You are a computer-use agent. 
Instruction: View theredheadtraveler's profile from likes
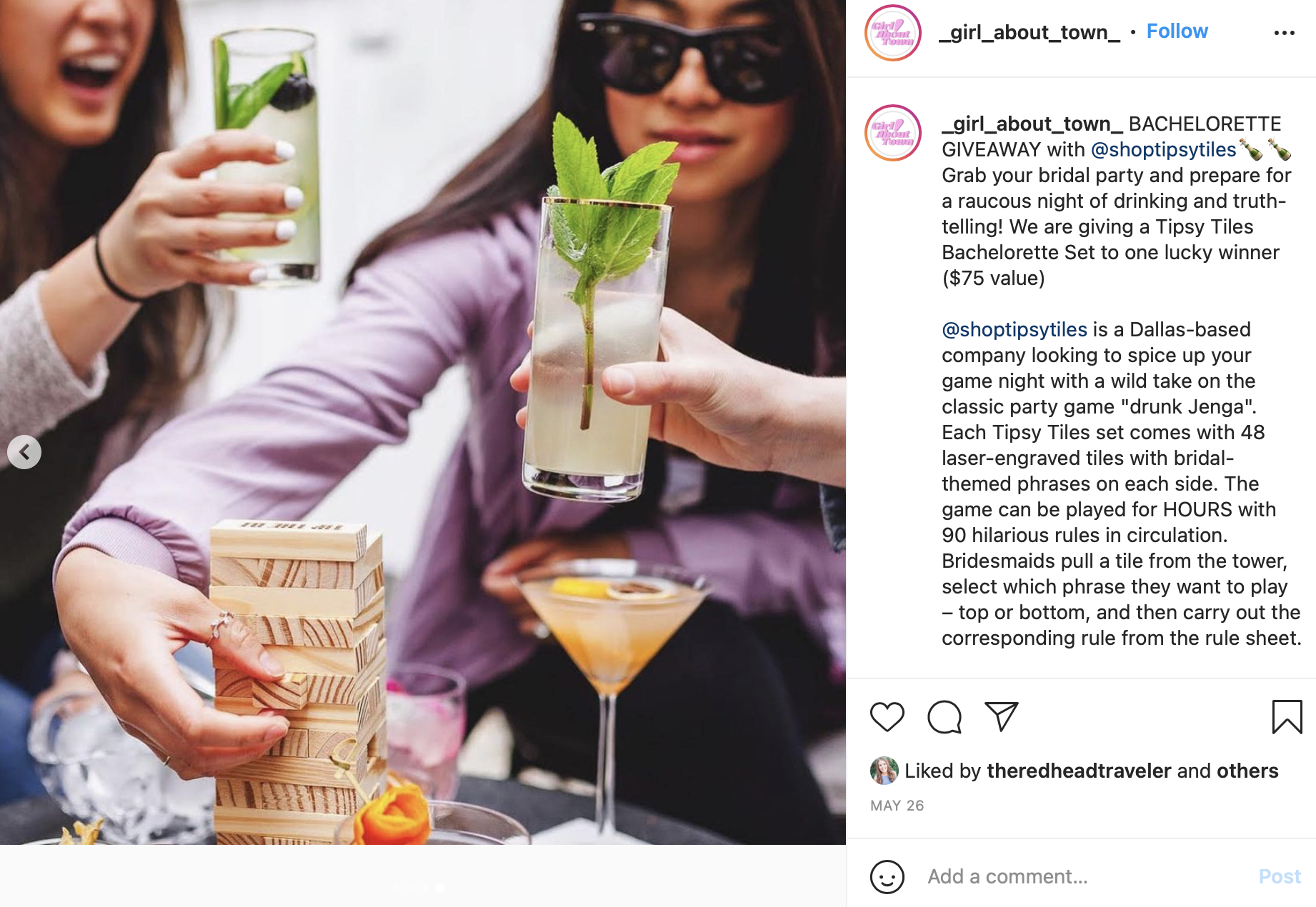(1078, 771)
